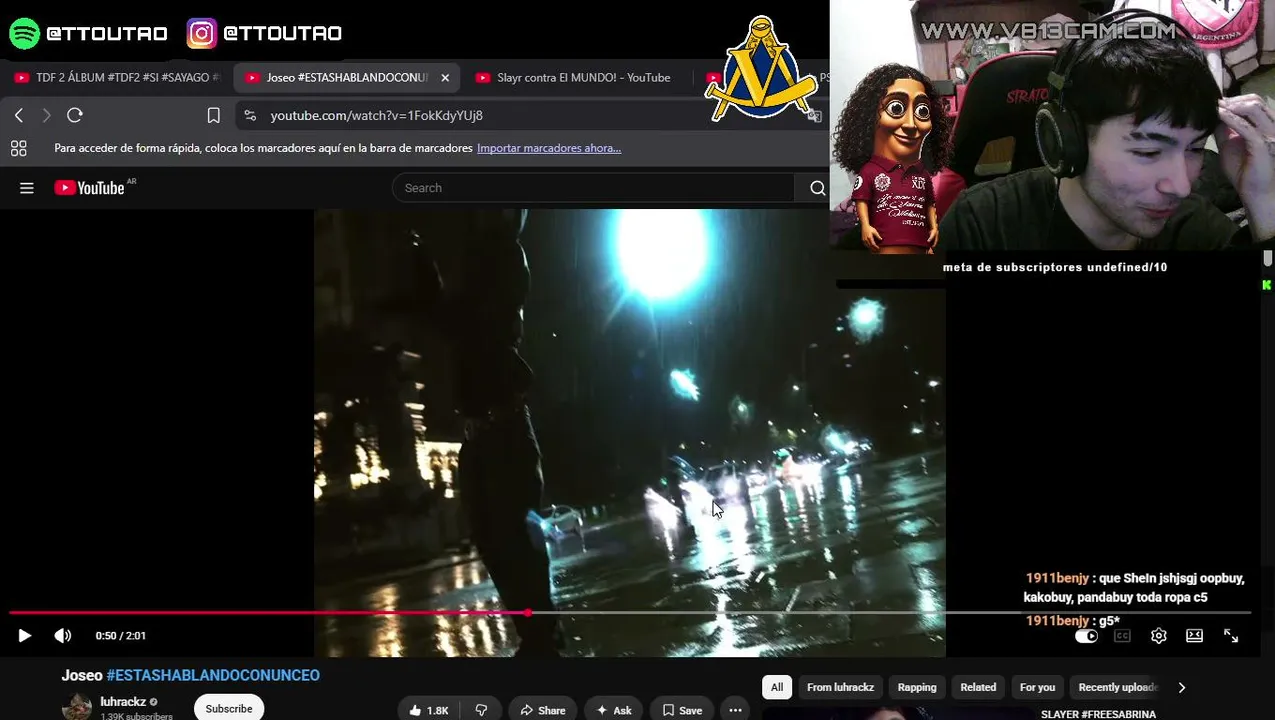Open more actions three-dot menu
Screen dimensions: 1275x720
click(735, 710)
